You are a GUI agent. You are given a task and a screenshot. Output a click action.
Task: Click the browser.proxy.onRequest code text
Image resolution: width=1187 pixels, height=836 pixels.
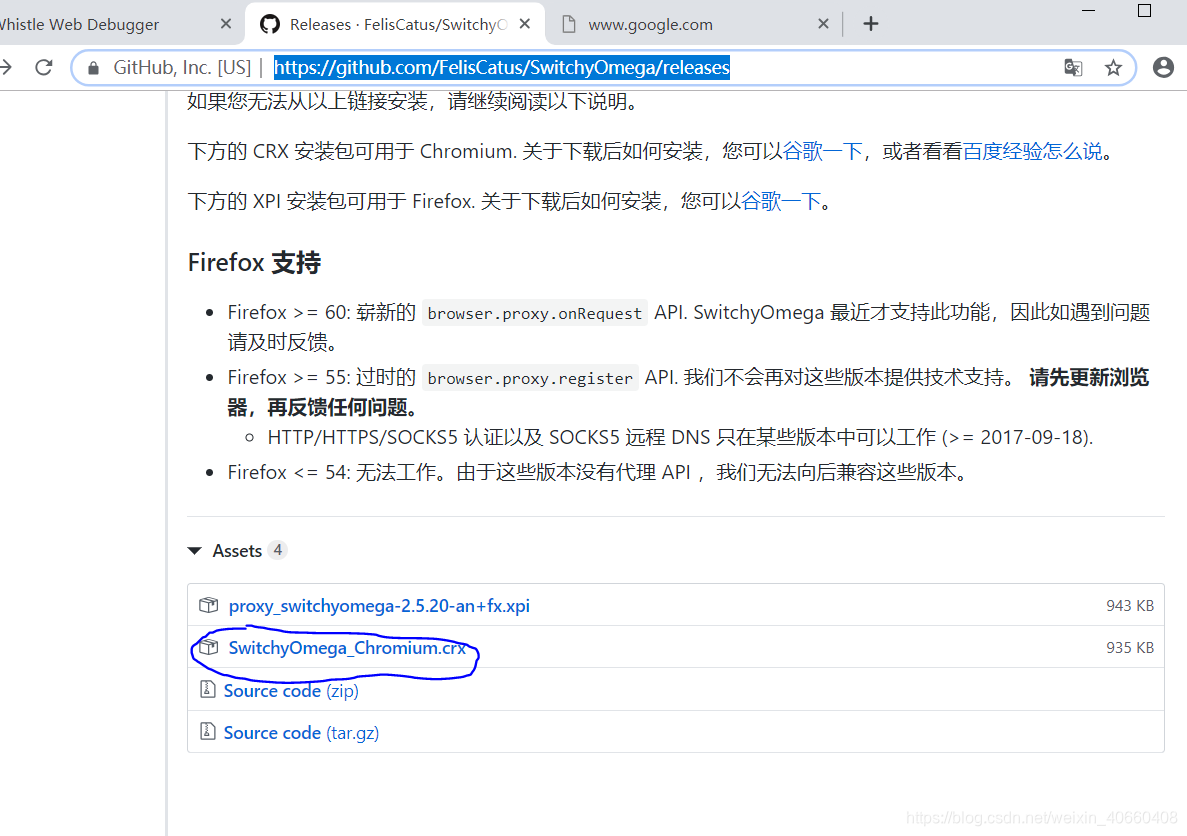pyautogui.click(x=534, y=314)
